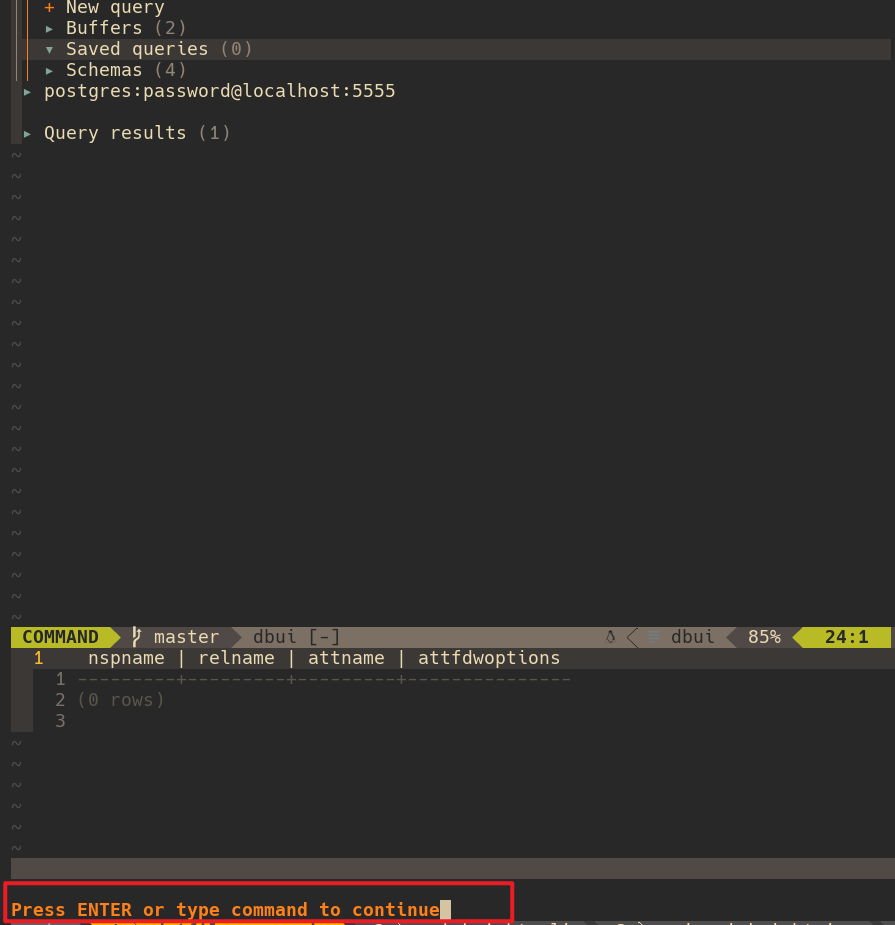Screen dimensions: 895x925
Task: Click the dbui filetype indicator on the right
Action: [692, 636]
